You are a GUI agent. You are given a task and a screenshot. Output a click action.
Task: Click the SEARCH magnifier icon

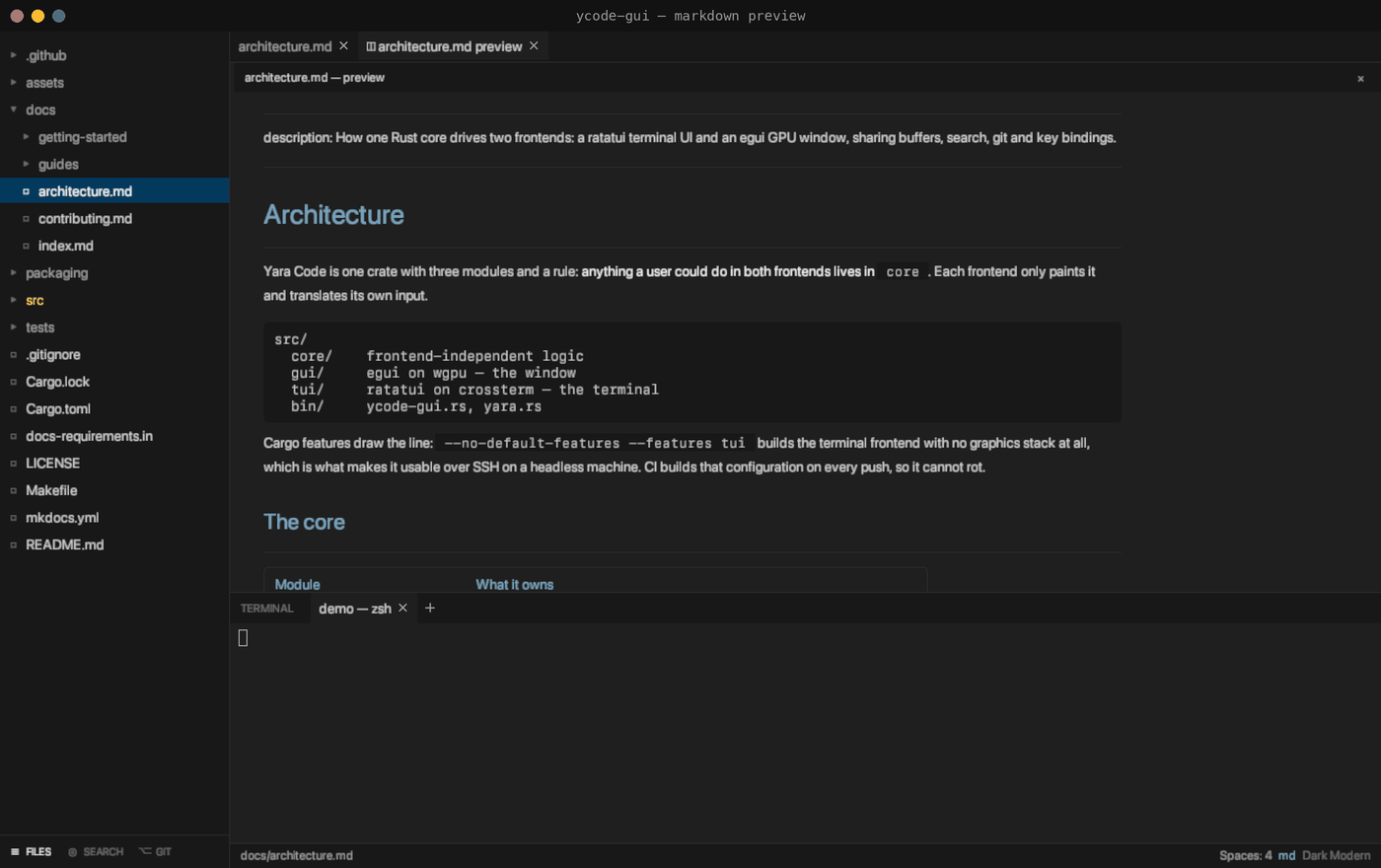point(72,851)
